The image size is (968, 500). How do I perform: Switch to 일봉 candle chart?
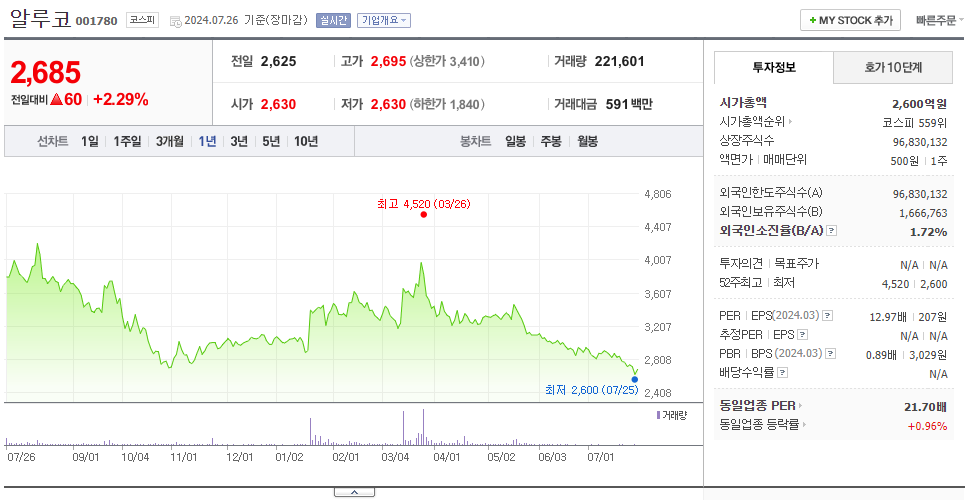(x=515, y=141)
